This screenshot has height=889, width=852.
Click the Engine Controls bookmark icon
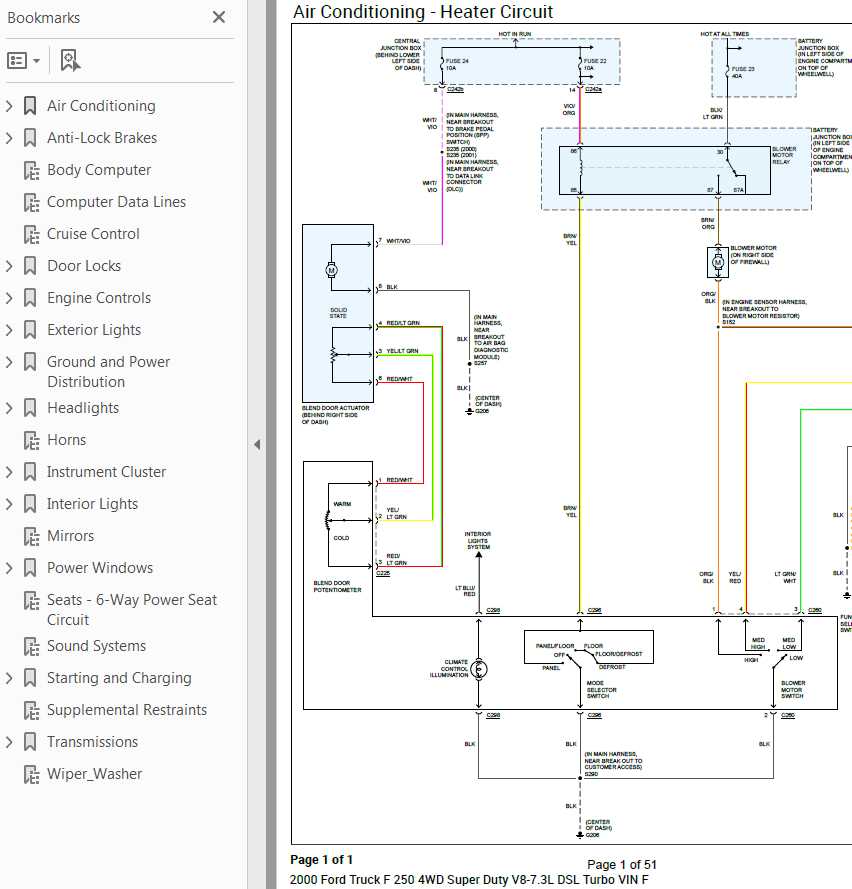coord(30,298)
